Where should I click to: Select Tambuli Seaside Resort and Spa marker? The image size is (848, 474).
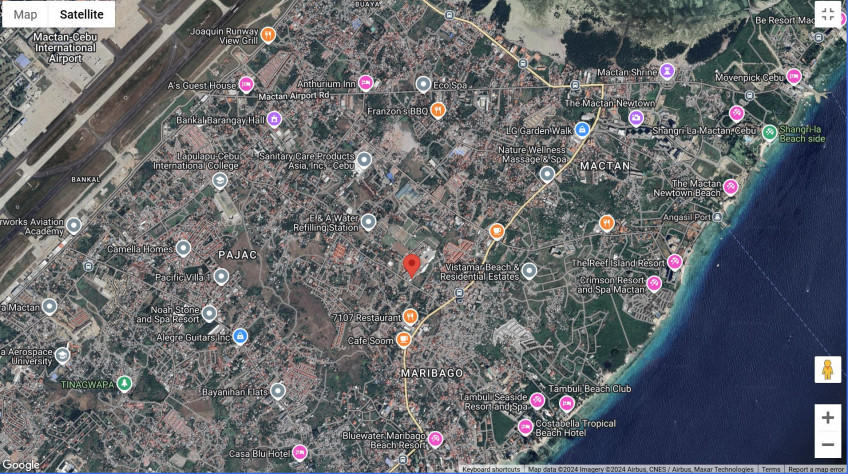537,400
